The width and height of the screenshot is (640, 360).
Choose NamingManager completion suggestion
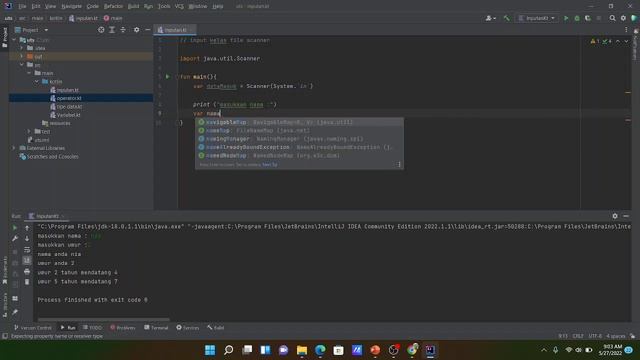tap(299, 139)
